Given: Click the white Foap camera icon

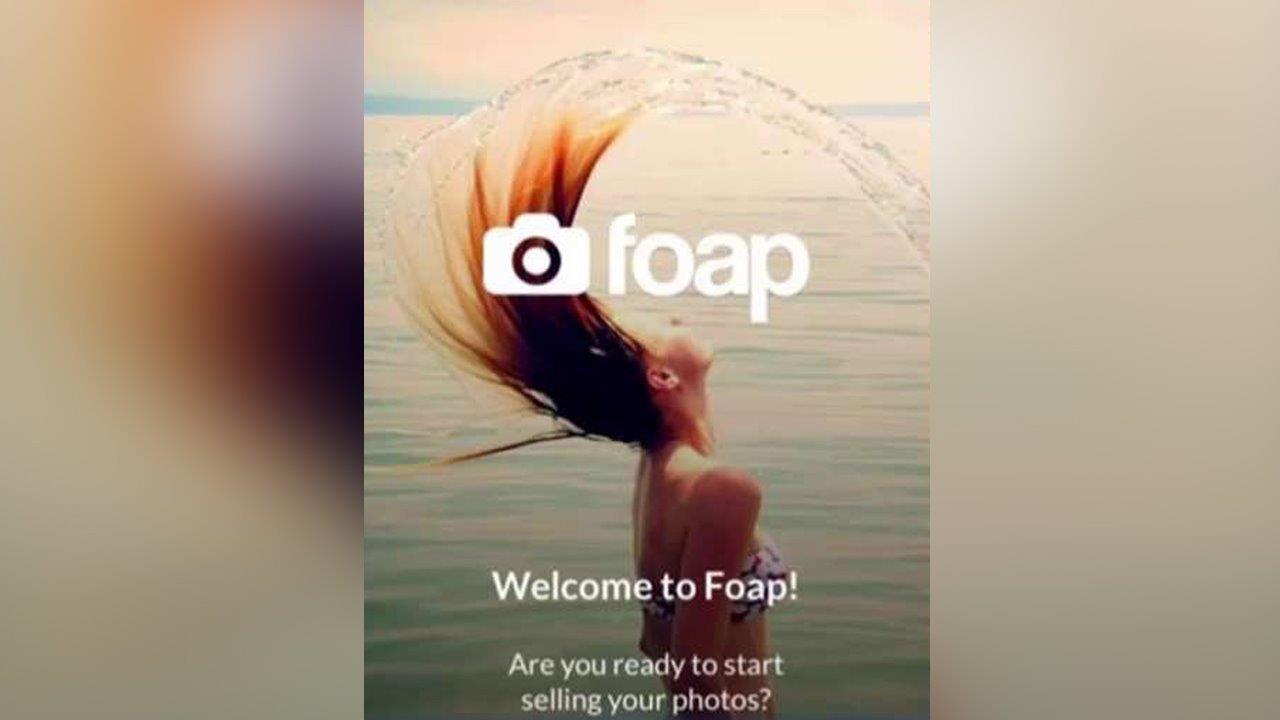Looking at the screenshot, I should pyautogui.click(x=536, y=256).
